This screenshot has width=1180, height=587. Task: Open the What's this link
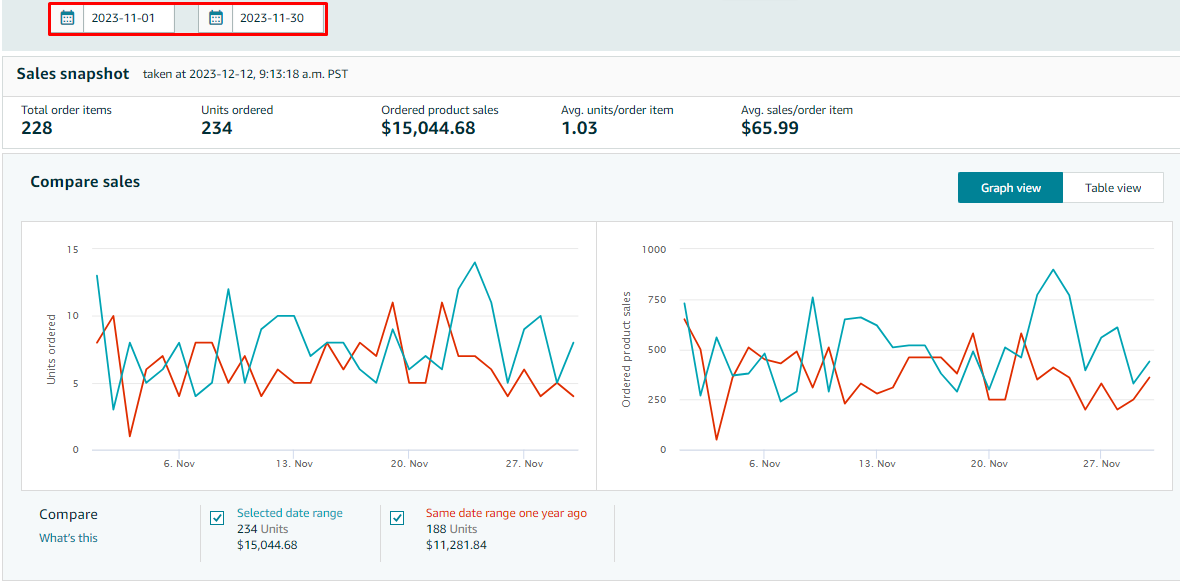[x=68, y=538]
